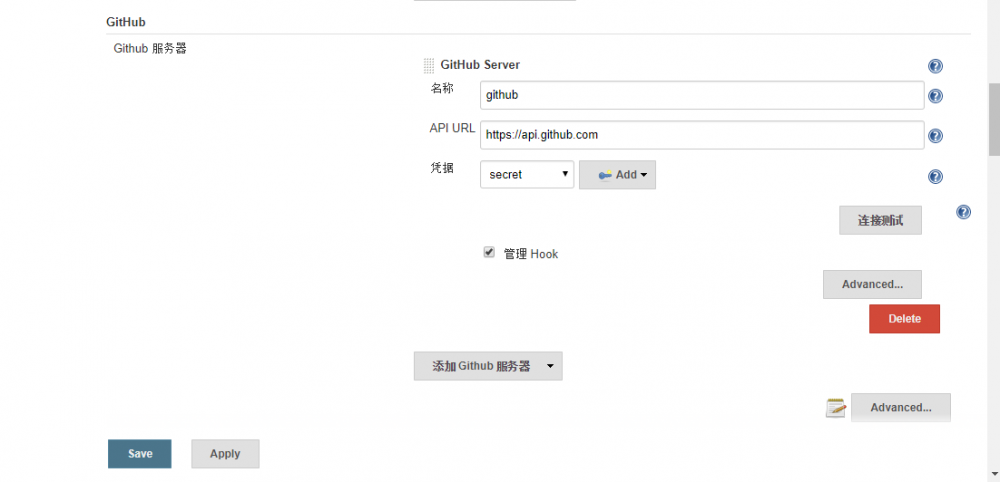The image size is (1000, 482).
Task: Delete the GitHub server entry
Action: [x=904, y=319]
